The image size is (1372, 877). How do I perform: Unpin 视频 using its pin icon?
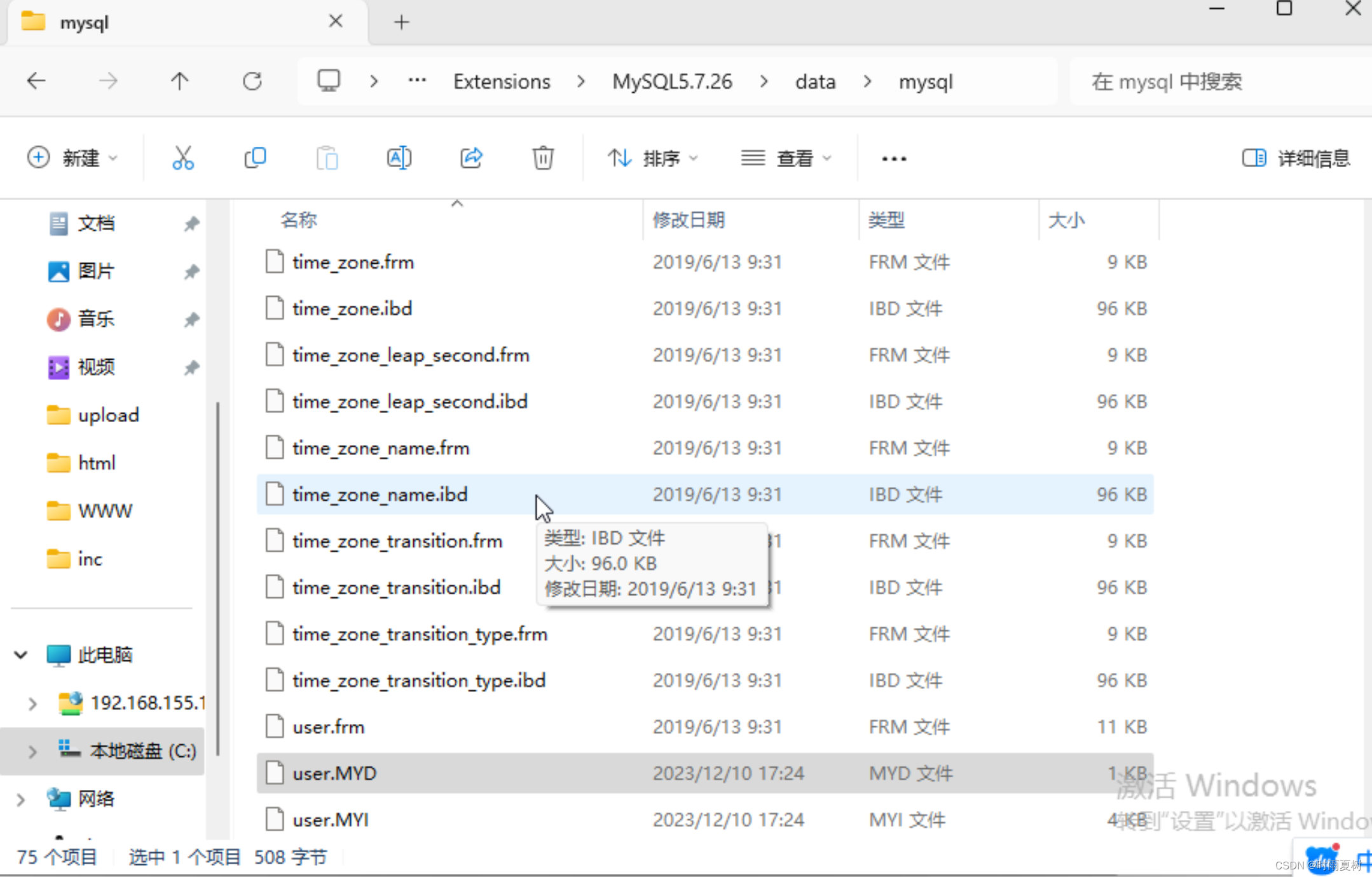coord(191,368)
